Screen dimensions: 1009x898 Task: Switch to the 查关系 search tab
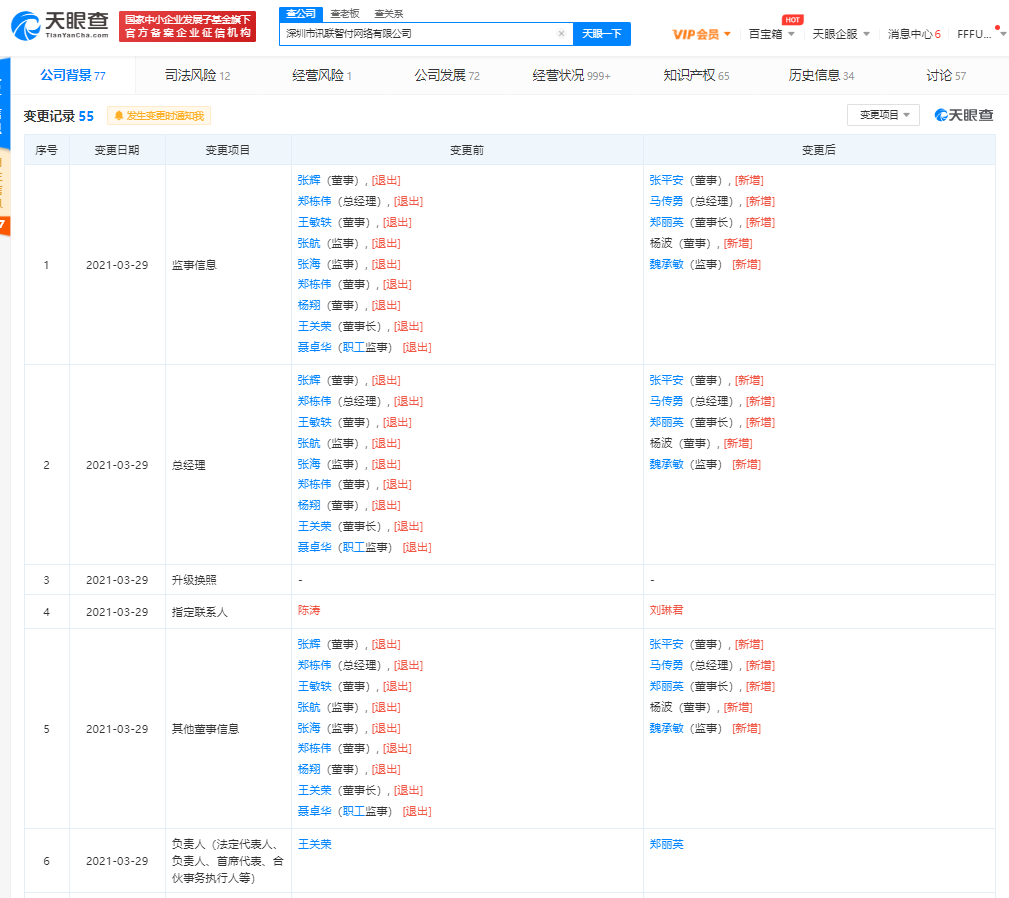pos(388,14)
